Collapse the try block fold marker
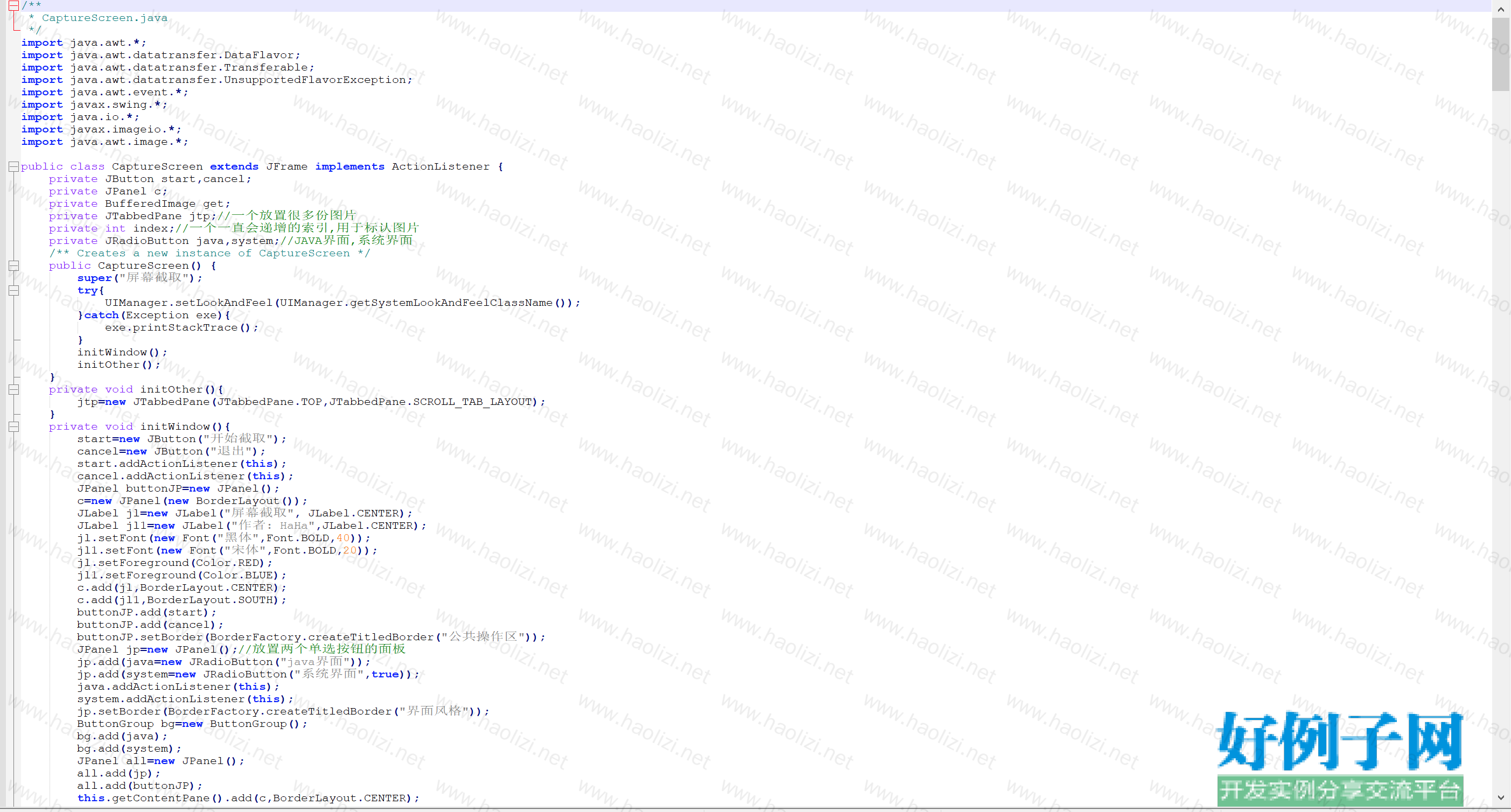The height and width of the screenshot is (812, 1511). 13,290
